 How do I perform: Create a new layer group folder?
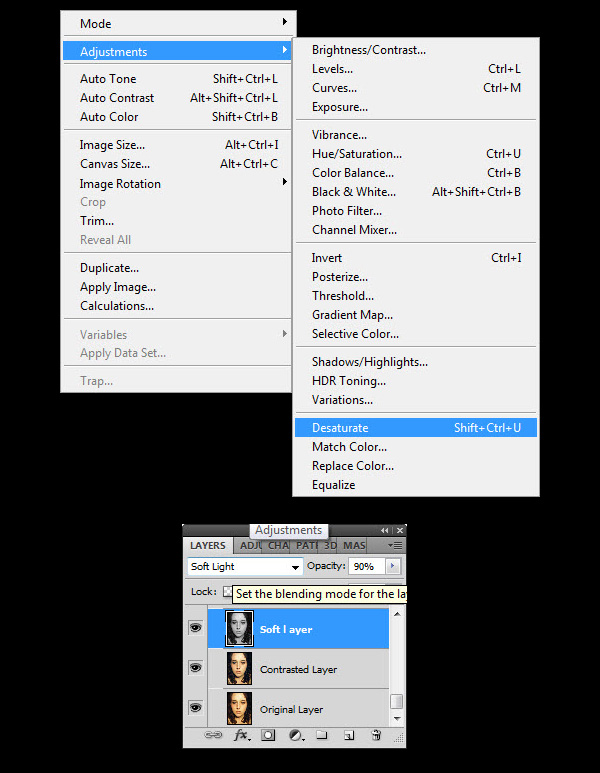coord(322,735)
